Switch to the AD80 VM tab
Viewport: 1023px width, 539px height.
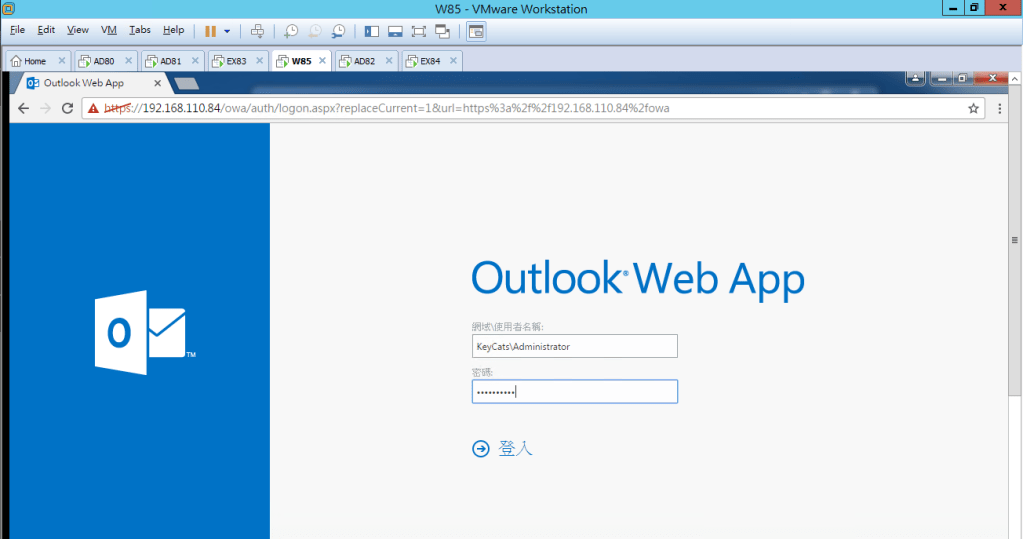pyautogui.click(x=103, y=61)
